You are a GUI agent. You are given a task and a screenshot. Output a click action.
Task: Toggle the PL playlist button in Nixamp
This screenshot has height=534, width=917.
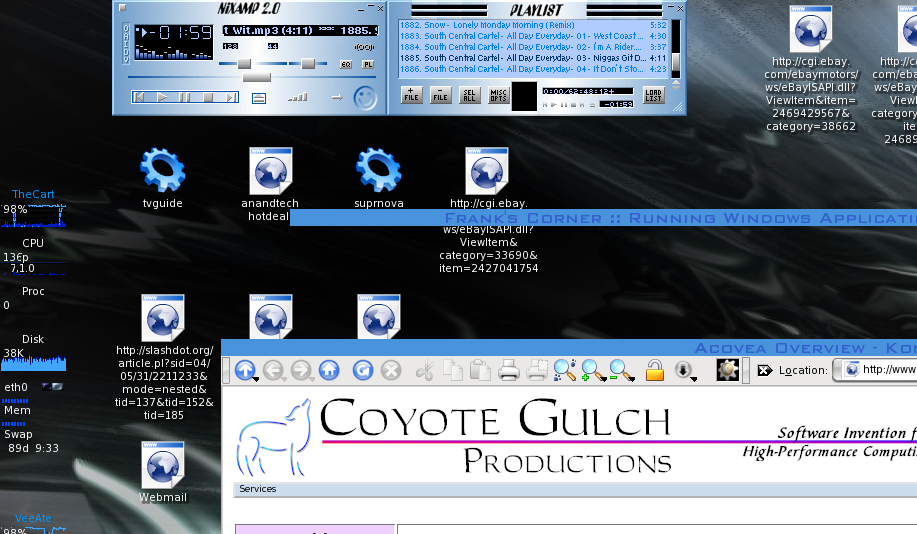368,64
